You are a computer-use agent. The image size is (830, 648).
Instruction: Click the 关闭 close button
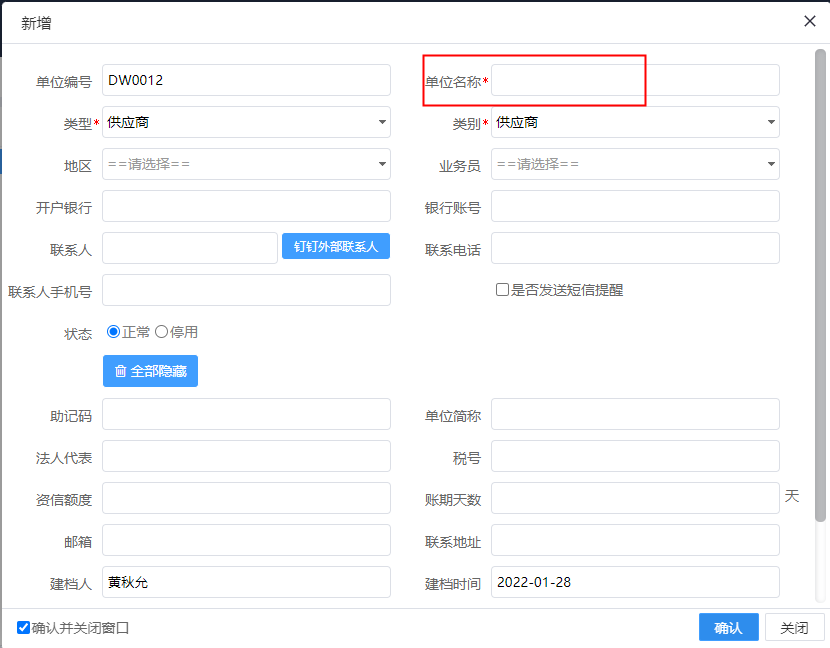[795, 627]
